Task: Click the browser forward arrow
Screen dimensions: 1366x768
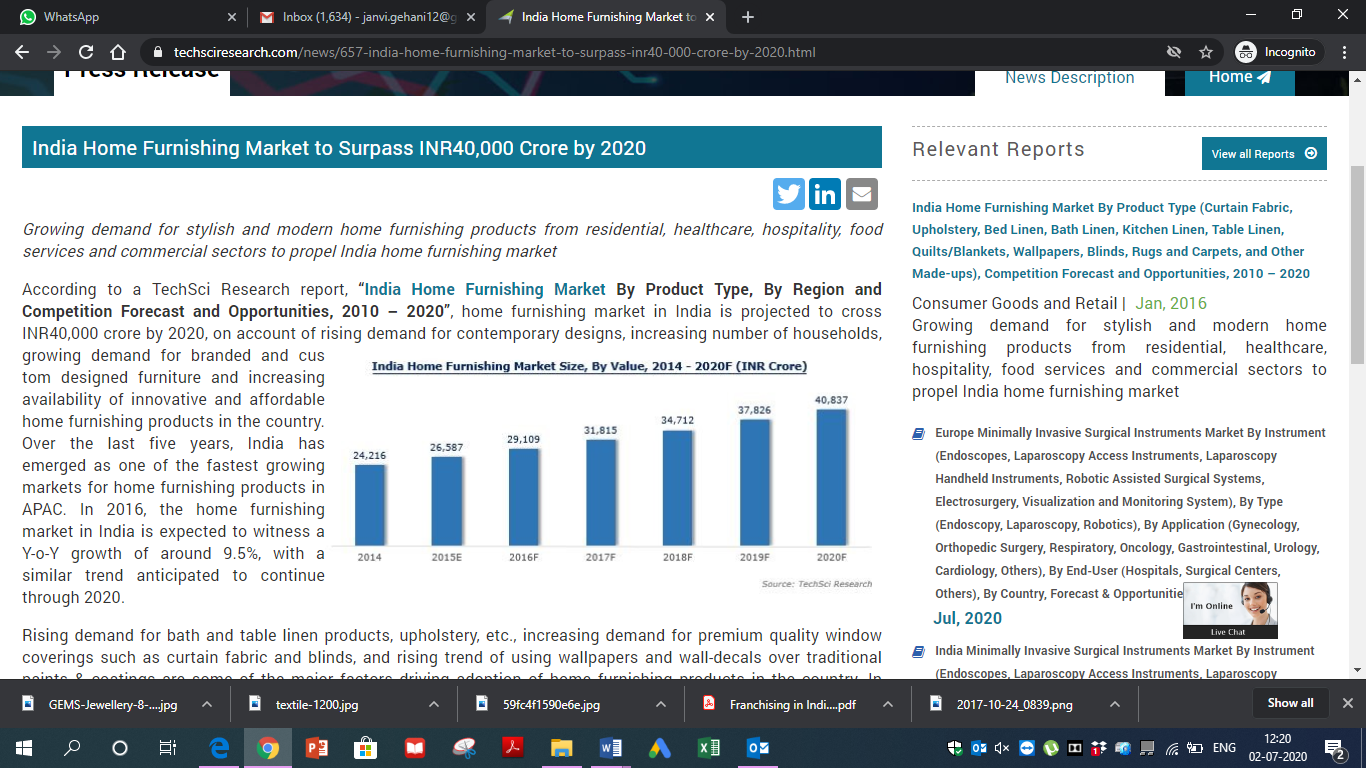Action: coord(54,52)
